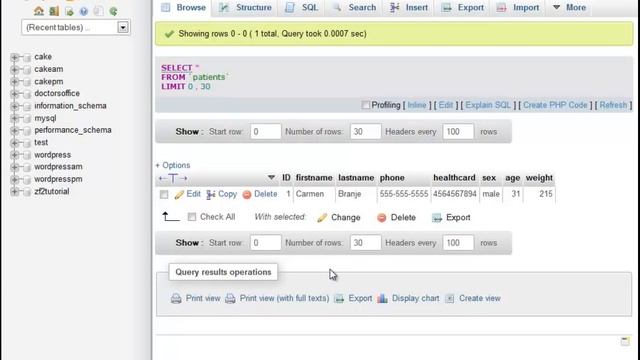Click the pencil Edit icon for Carmen row
Screen dimensions: 640x360
(179, 194)
